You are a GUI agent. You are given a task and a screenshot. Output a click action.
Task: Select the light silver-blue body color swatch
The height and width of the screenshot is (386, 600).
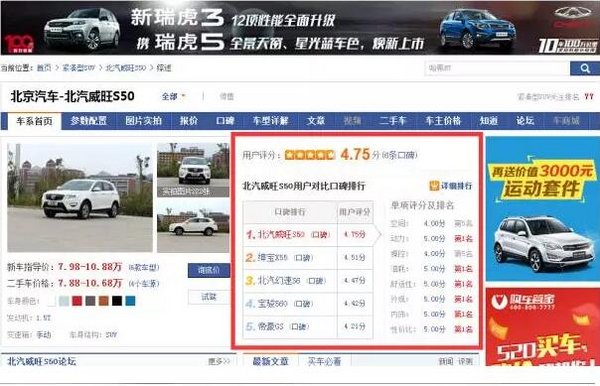(64, 301)
